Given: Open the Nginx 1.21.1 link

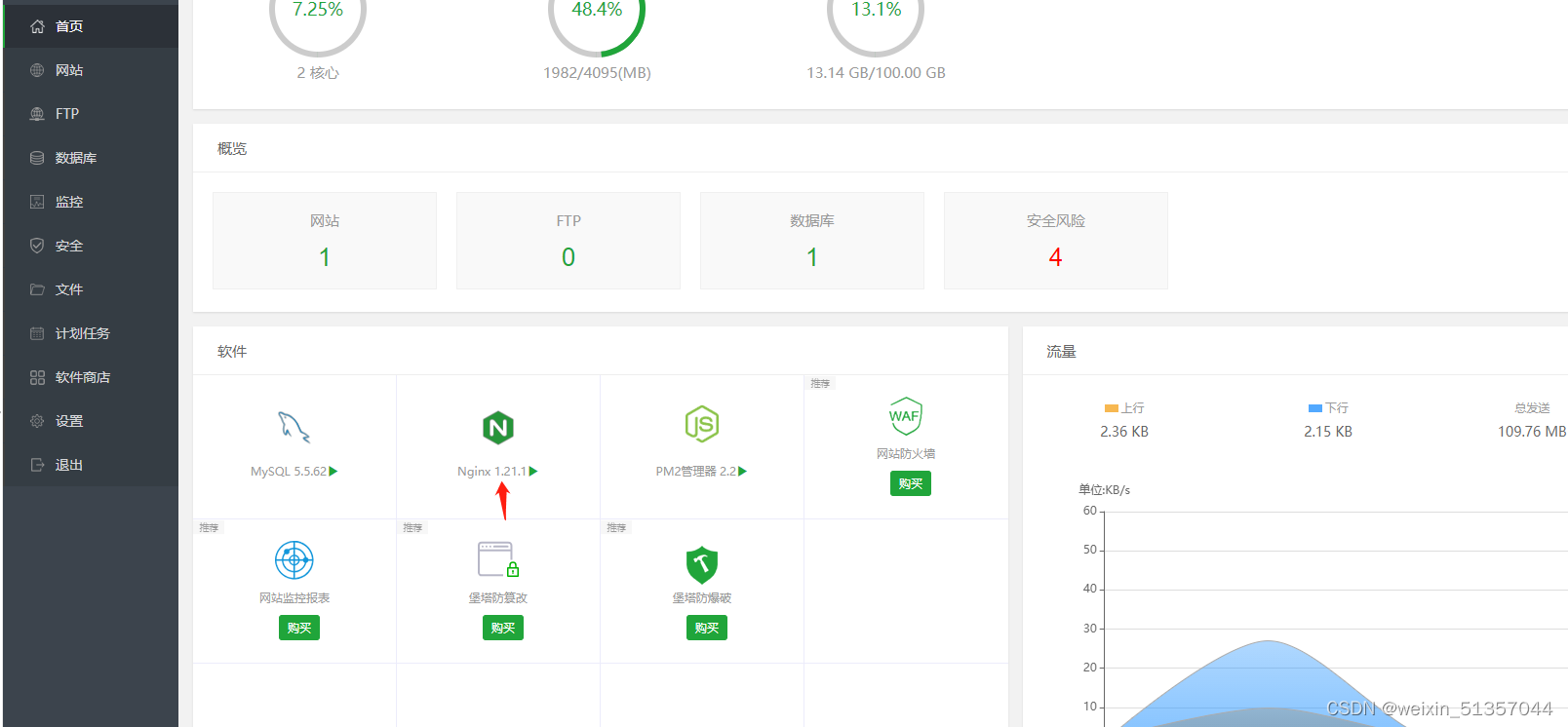Looking at the screenshot, I should pyautogui.click(x=491, y=472).
